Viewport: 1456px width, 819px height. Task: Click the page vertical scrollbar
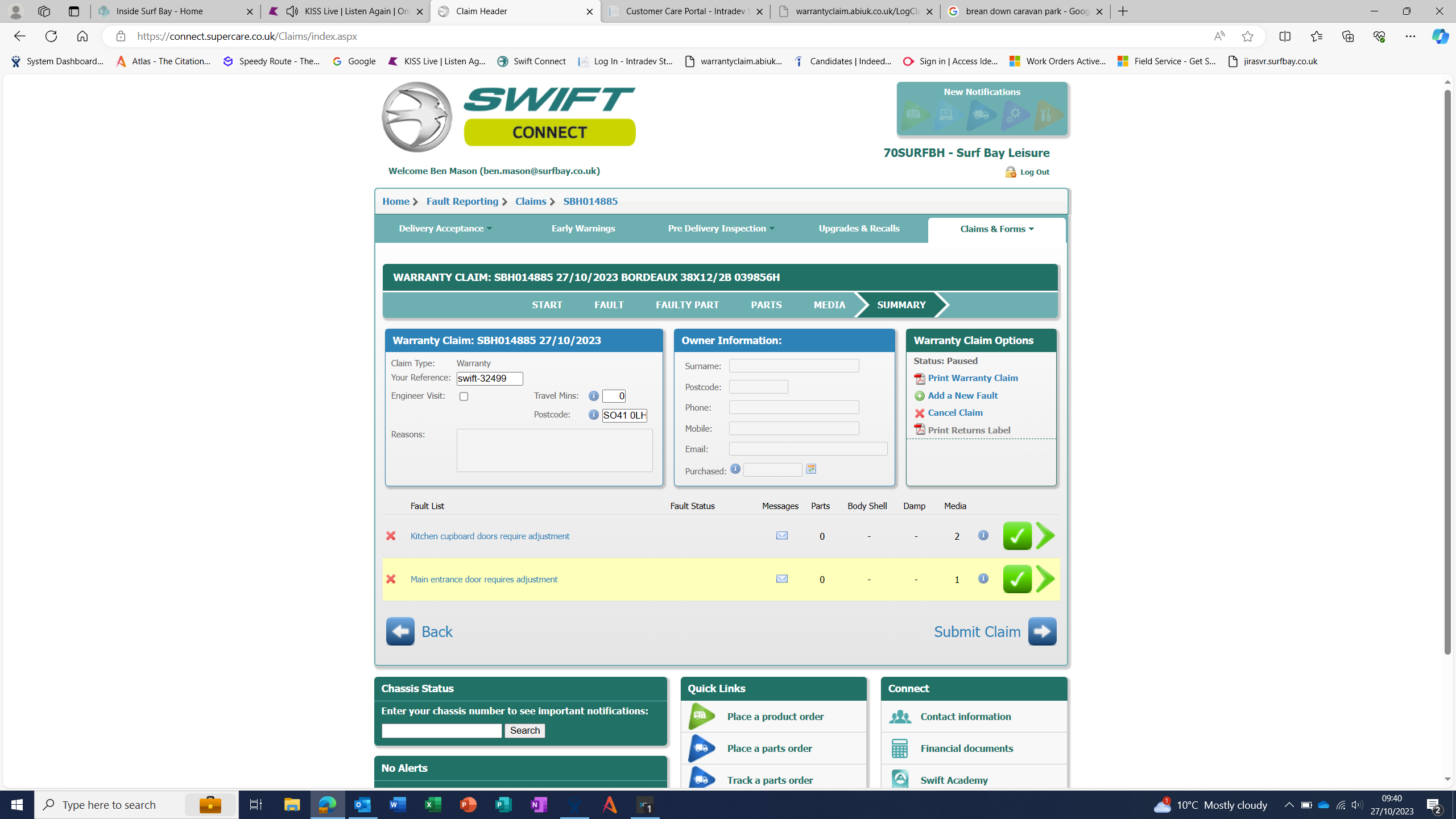1447,370
